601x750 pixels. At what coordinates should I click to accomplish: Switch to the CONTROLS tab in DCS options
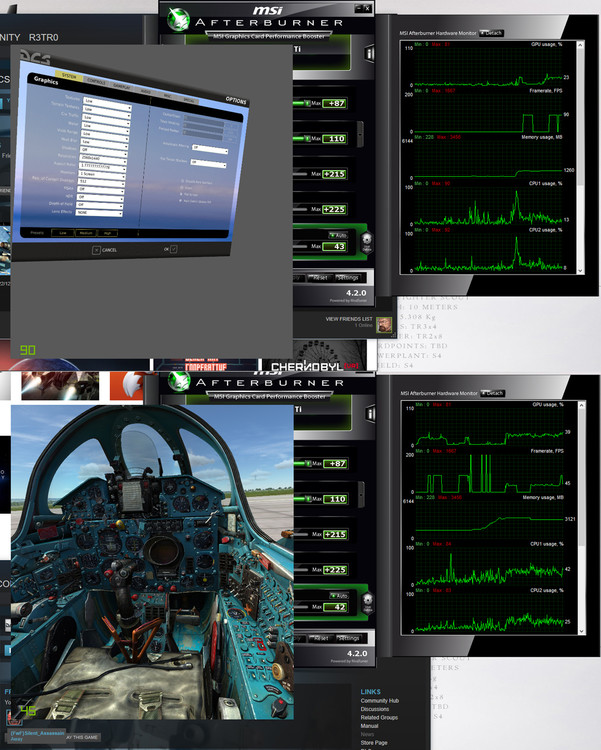click(x=96, y=82)
